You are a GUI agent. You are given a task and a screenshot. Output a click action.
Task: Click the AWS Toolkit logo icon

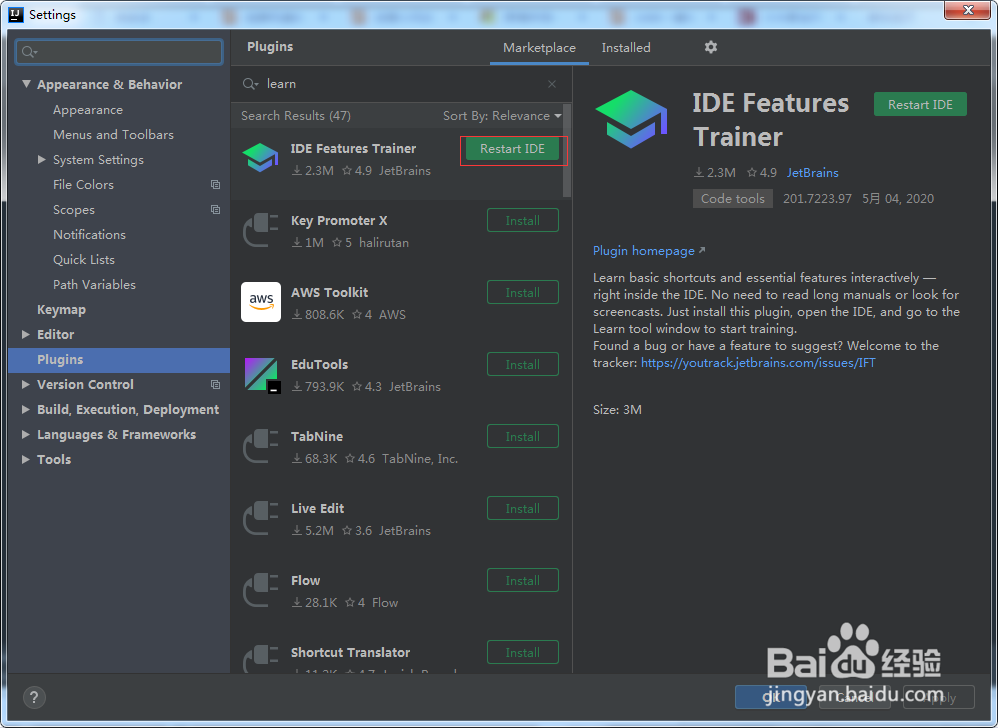pyautogui.click(x=261, y=302)
